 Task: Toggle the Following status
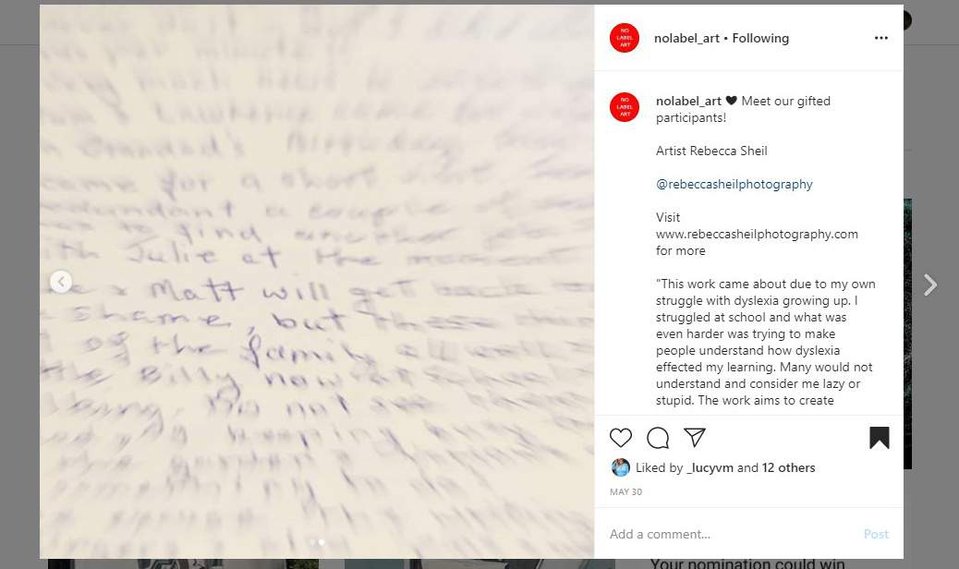(760, 38)
